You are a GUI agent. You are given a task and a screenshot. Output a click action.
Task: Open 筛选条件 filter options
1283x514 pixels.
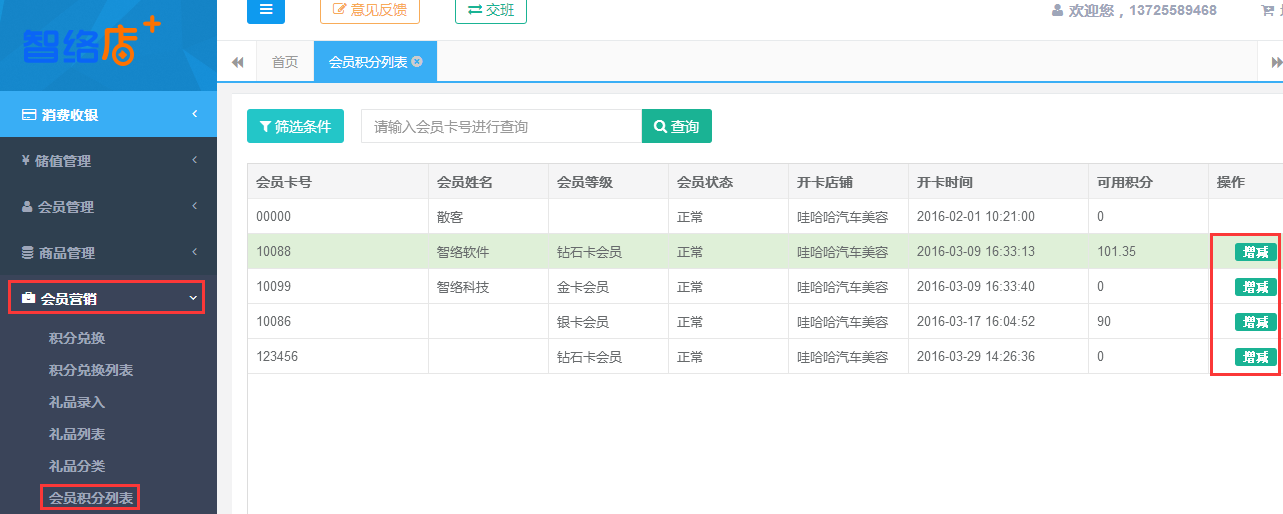coord(295,126)
